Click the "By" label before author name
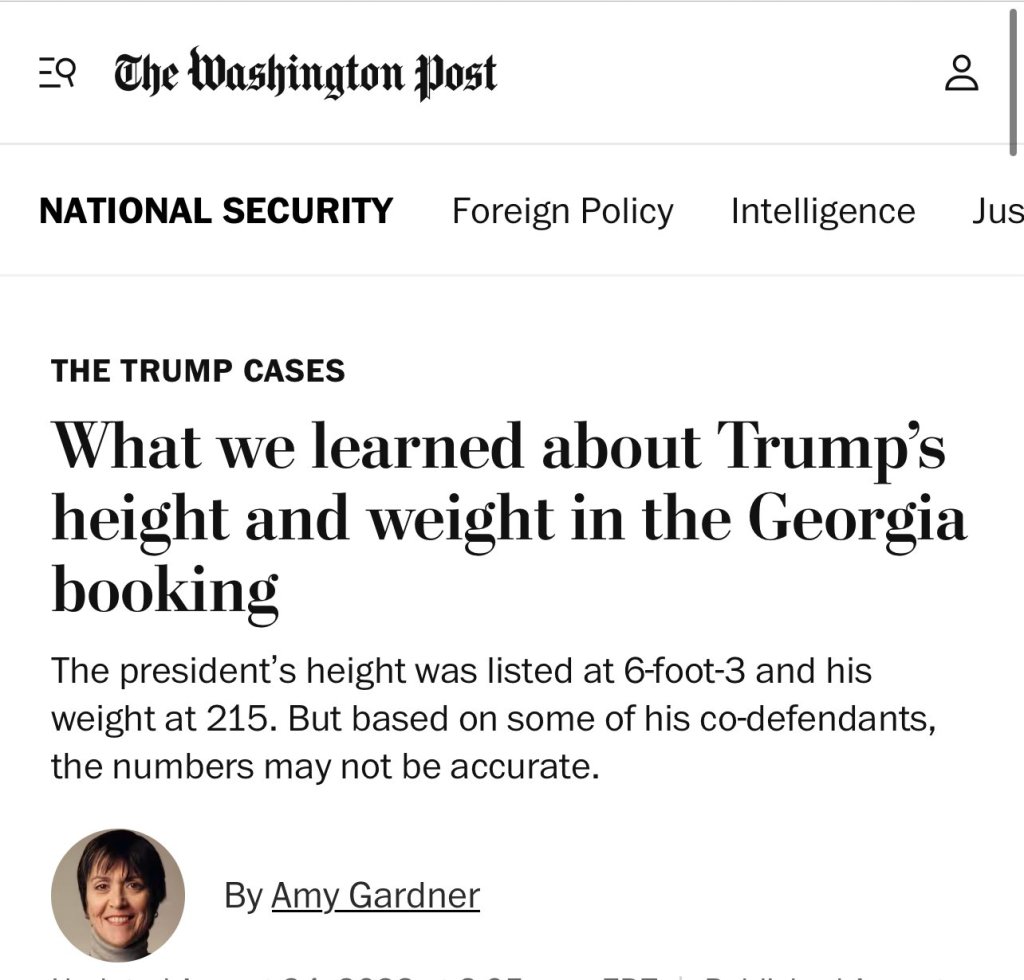 [x=243, y=895]
